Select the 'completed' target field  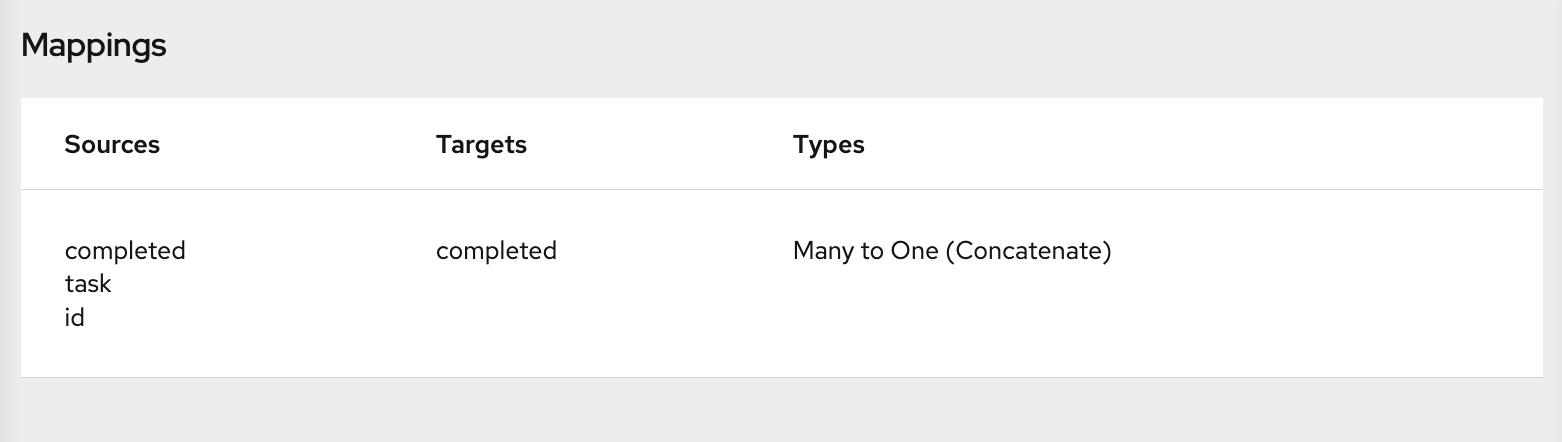496,250
